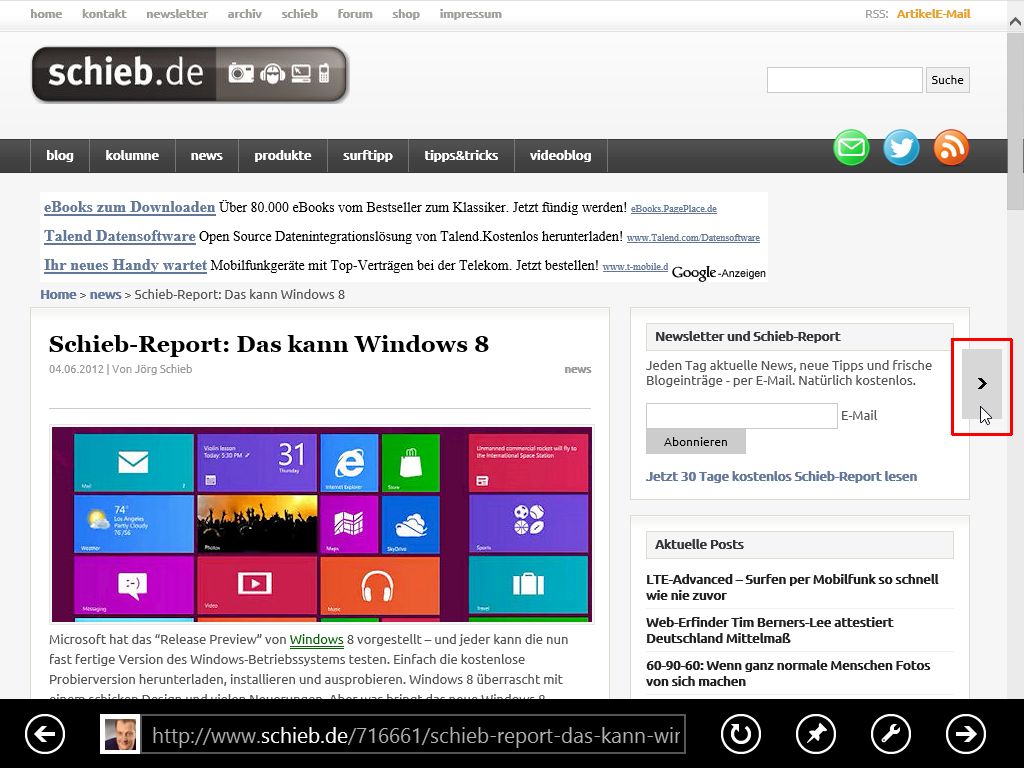1024x768 pixels.
Task: Open 'Jetzt 30 Tage kostenlos Schieb-Report lesen'
Action: (x=781, y=477)
